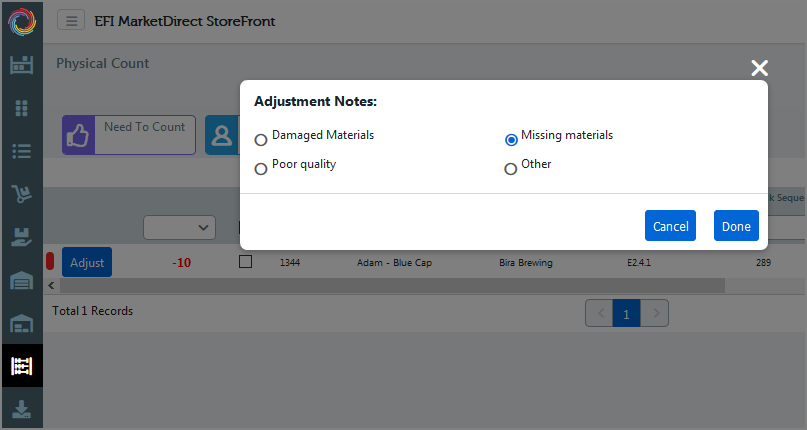Open the factory/production sidebar icon
Image resolution: width=807 pixels, height=430 pixels.
(22, 65)
